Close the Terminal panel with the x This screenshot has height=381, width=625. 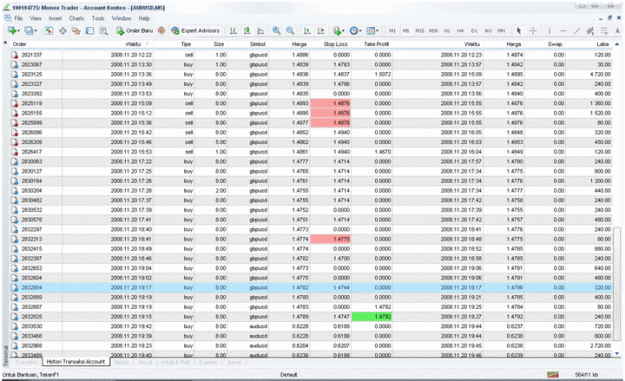(5, 42)
